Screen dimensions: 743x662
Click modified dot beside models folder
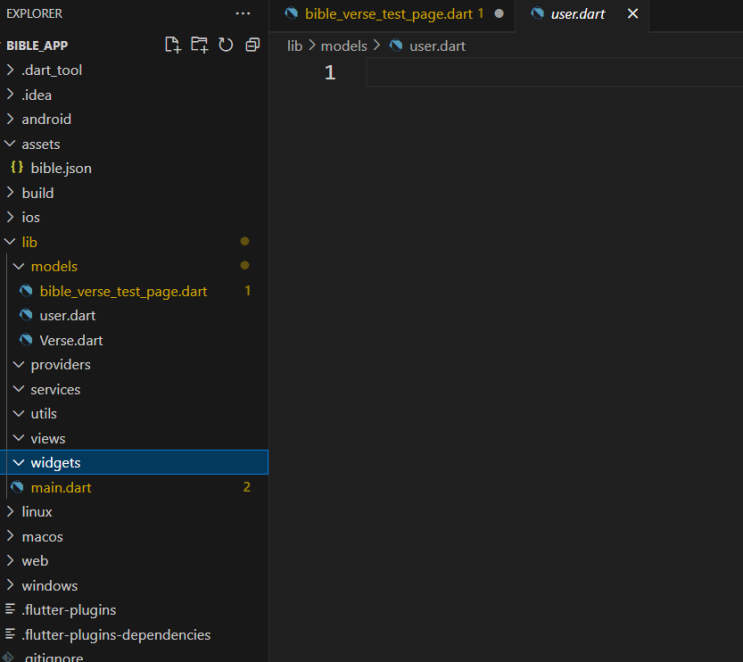pos(245,265)
